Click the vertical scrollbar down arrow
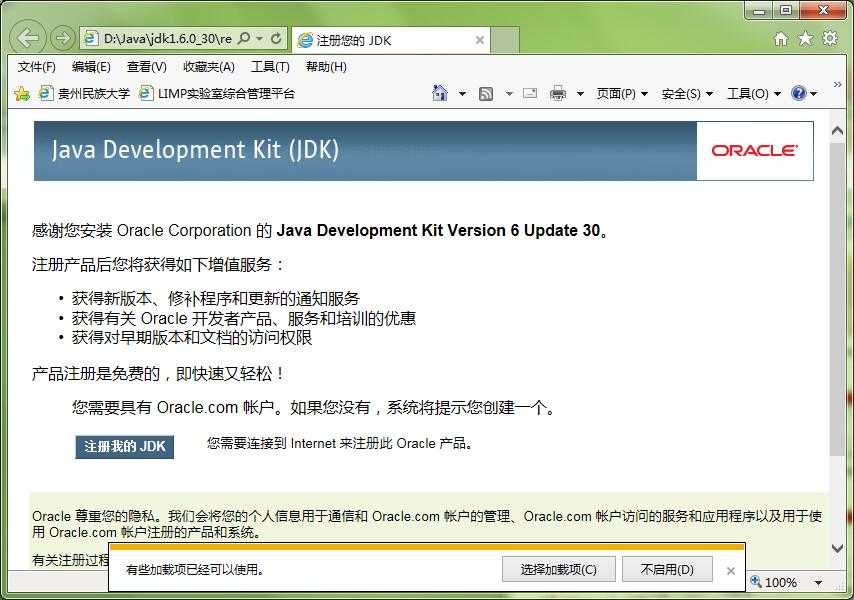The image size is (854, 600). click(x=838, y=548)
